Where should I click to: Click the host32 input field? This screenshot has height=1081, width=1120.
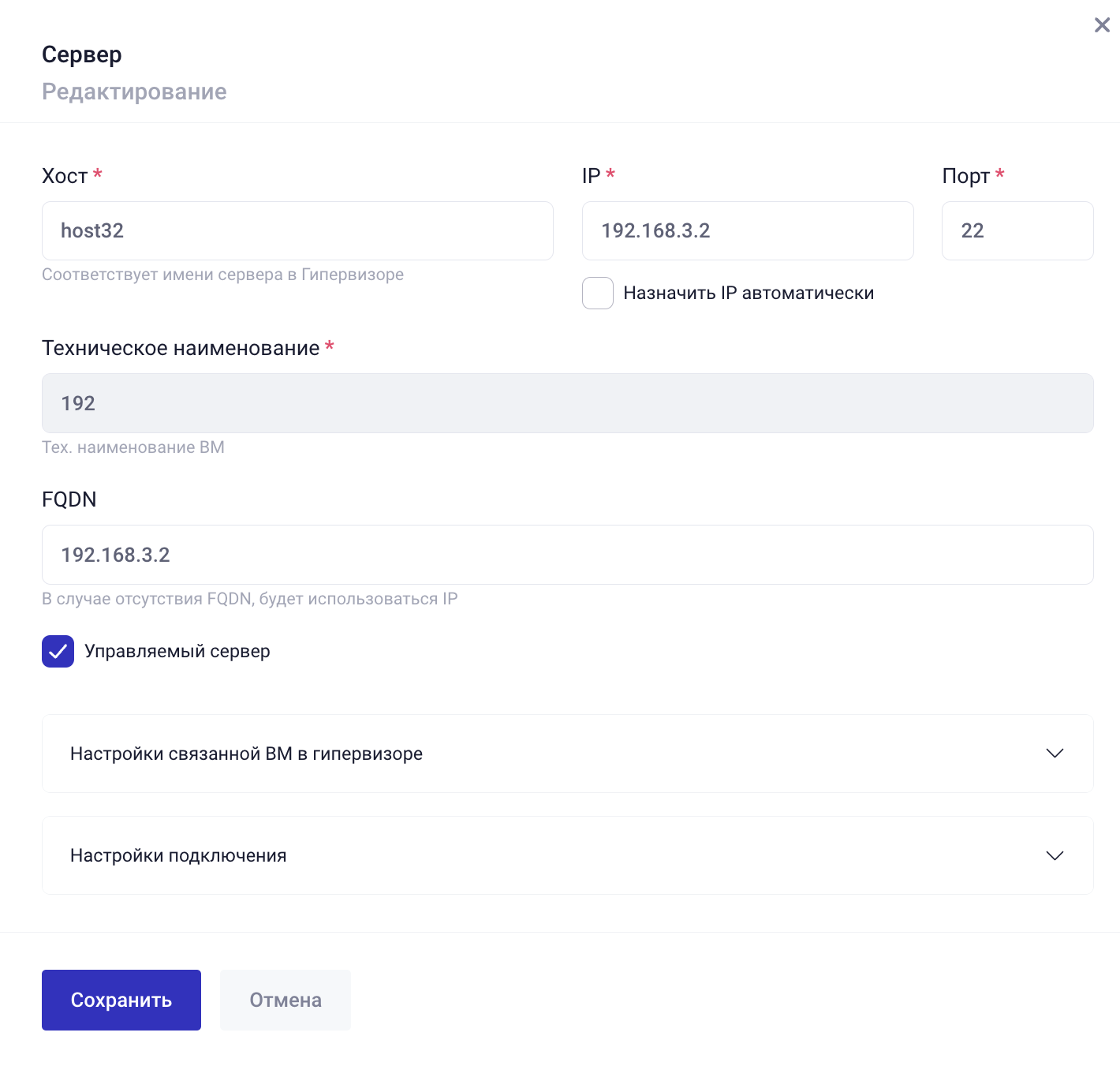coord(297,230)
